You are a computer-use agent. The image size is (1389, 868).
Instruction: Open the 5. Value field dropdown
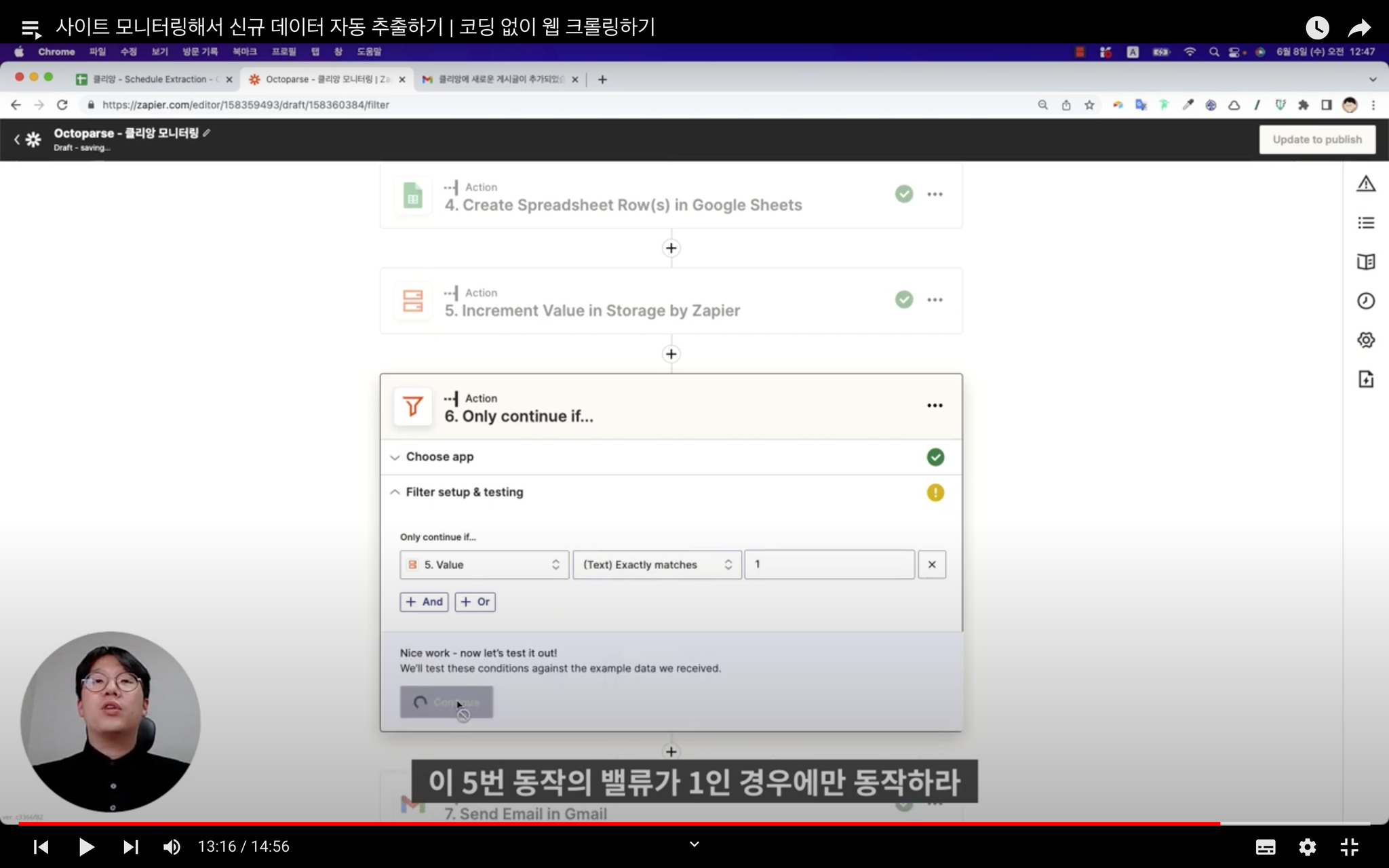484,564
